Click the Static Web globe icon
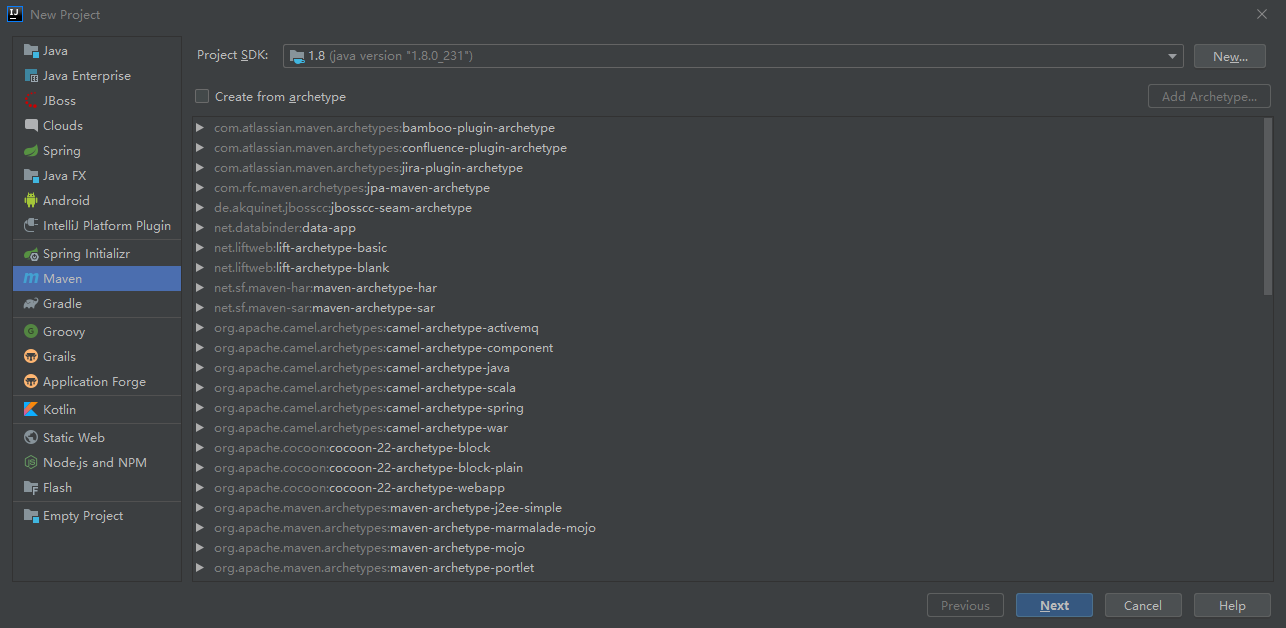 (x=31, y=438)
